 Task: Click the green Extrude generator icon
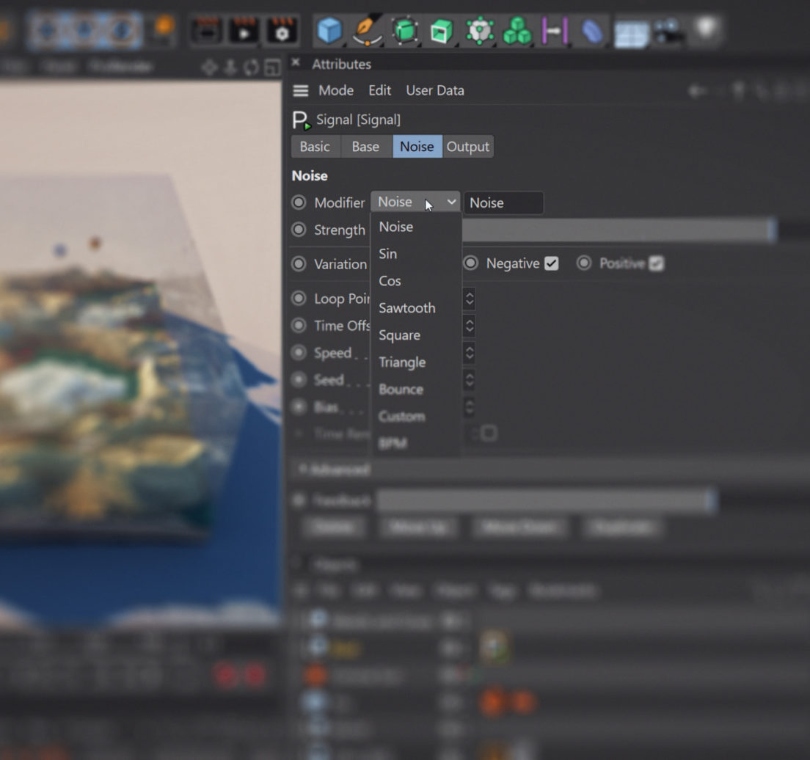(x=441, y=32)
